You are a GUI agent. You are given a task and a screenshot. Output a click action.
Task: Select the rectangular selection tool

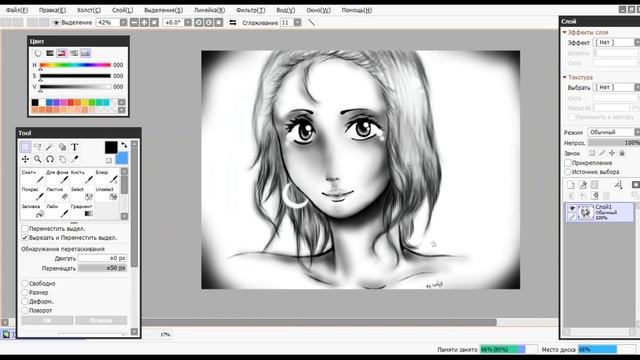pos(25,147)
